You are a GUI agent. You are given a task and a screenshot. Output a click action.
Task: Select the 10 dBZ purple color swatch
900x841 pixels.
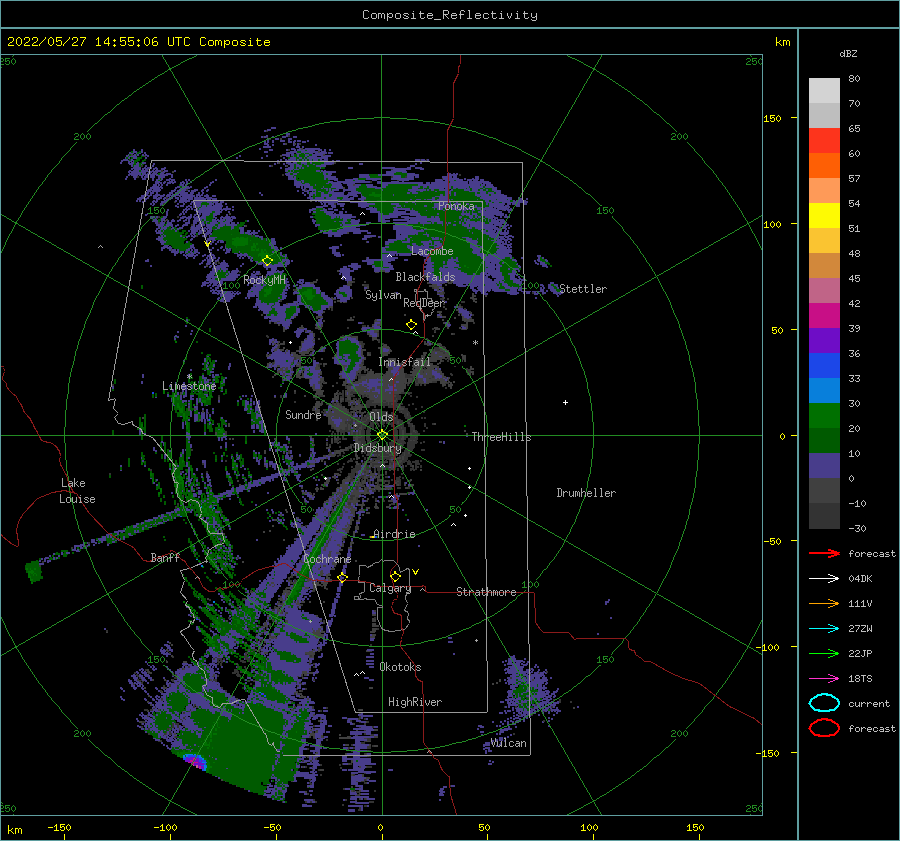[x=824, y=465]
